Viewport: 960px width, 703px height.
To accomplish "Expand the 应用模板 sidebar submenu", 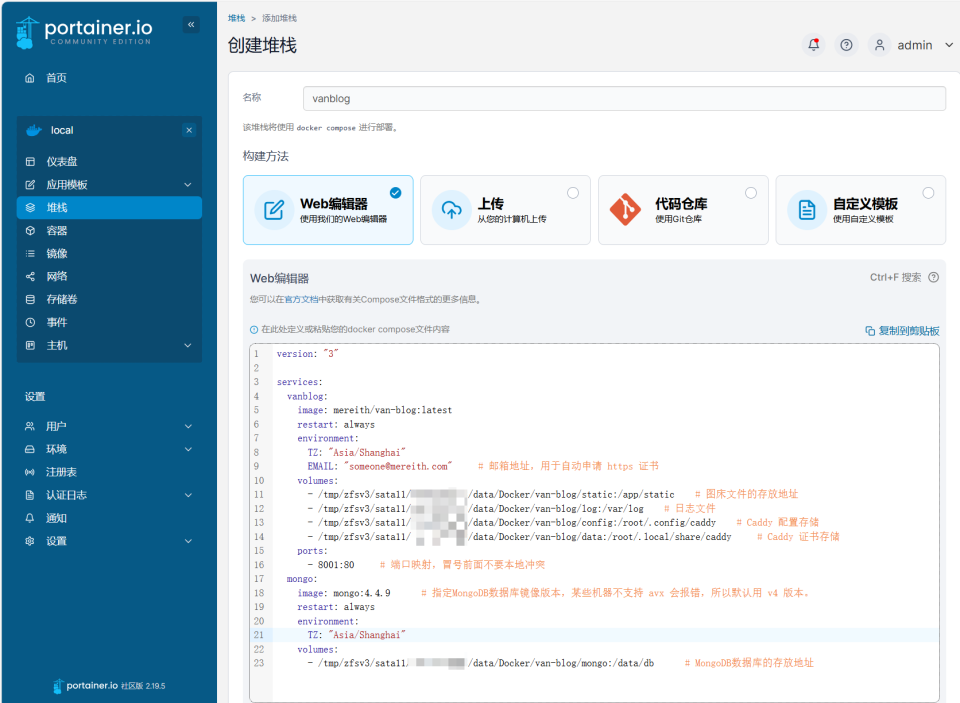I will point(188,185).
